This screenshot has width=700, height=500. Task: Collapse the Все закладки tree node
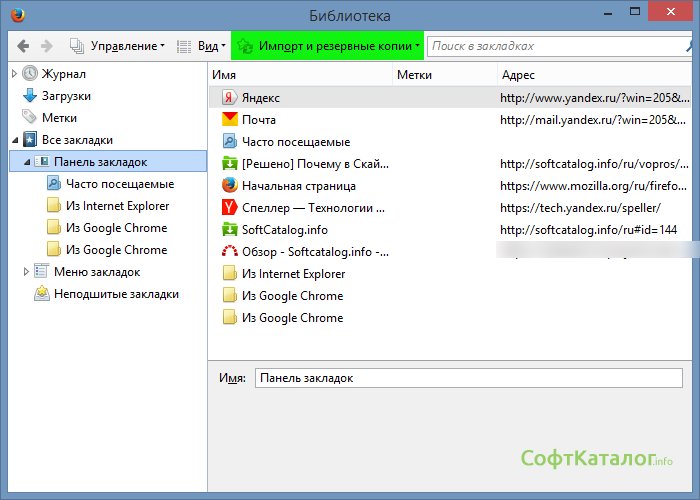pos(14,140)
